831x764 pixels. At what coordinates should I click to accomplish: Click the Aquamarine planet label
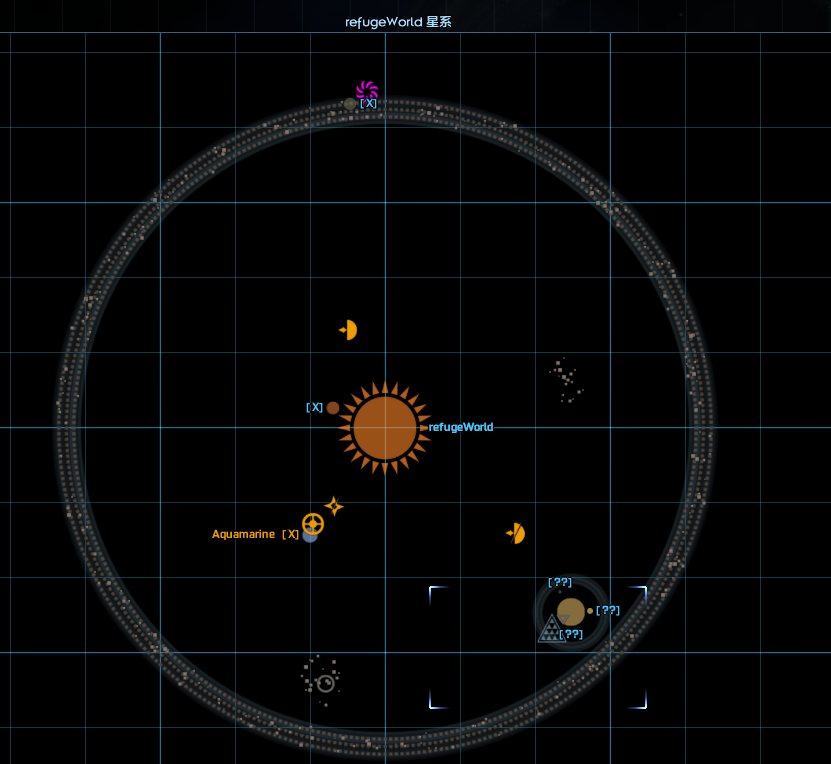(x=243, y=535)
